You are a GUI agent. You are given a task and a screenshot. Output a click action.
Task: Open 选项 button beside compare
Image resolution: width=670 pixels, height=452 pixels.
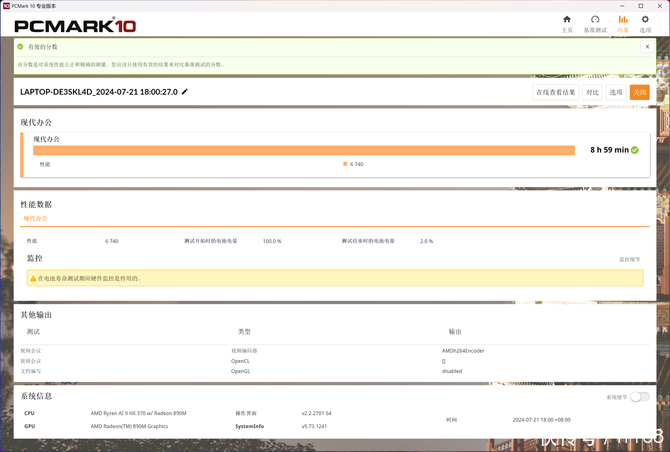(617, 92)
